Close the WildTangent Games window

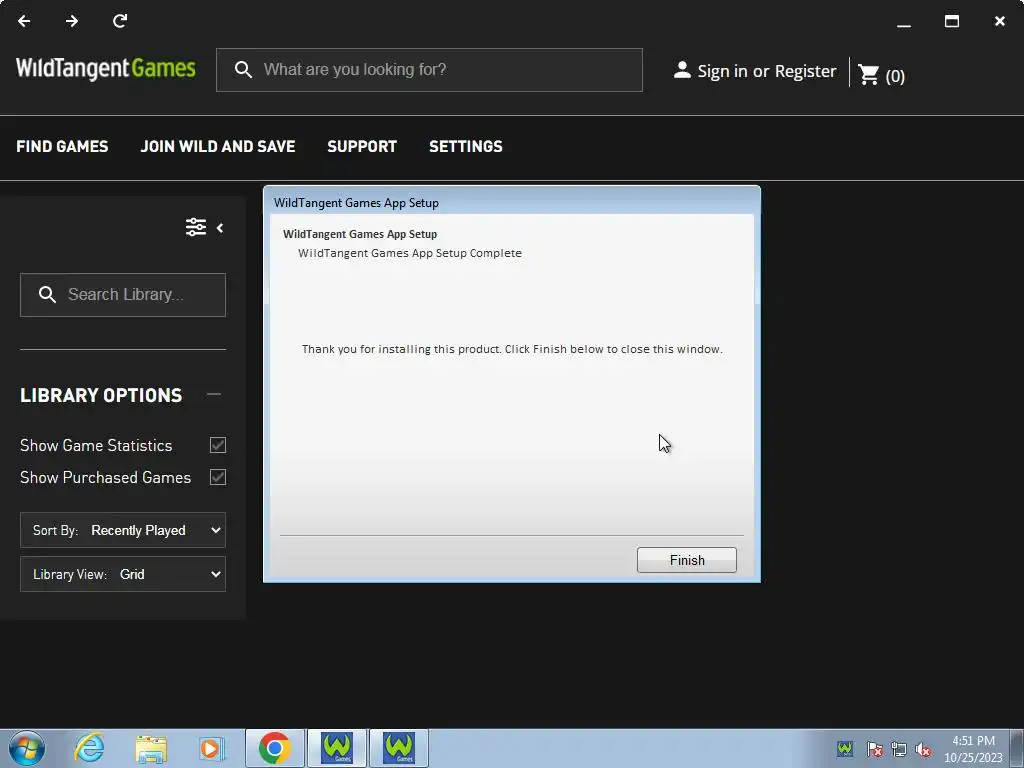click(1000, 21)
